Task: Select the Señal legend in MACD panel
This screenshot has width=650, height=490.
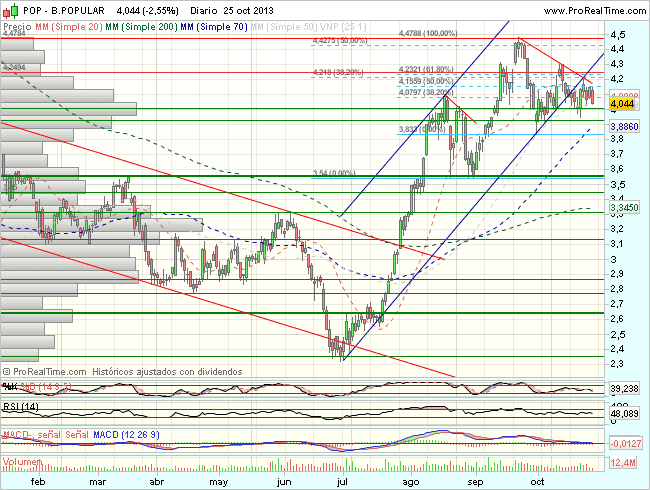Action: [x=77, y=435]
